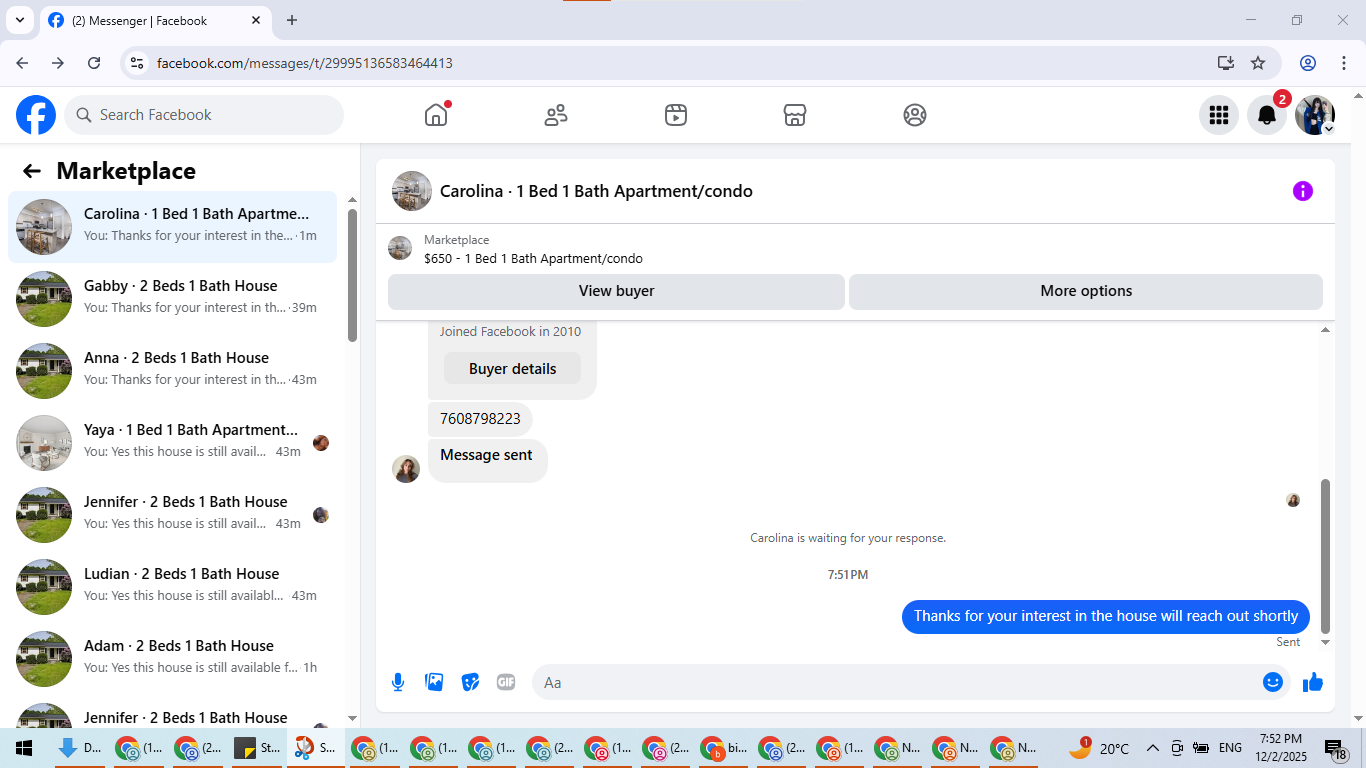This screenshot has height=768, width=1366.
Task: Open the account profile picture menu
Action: point(1315,115)
